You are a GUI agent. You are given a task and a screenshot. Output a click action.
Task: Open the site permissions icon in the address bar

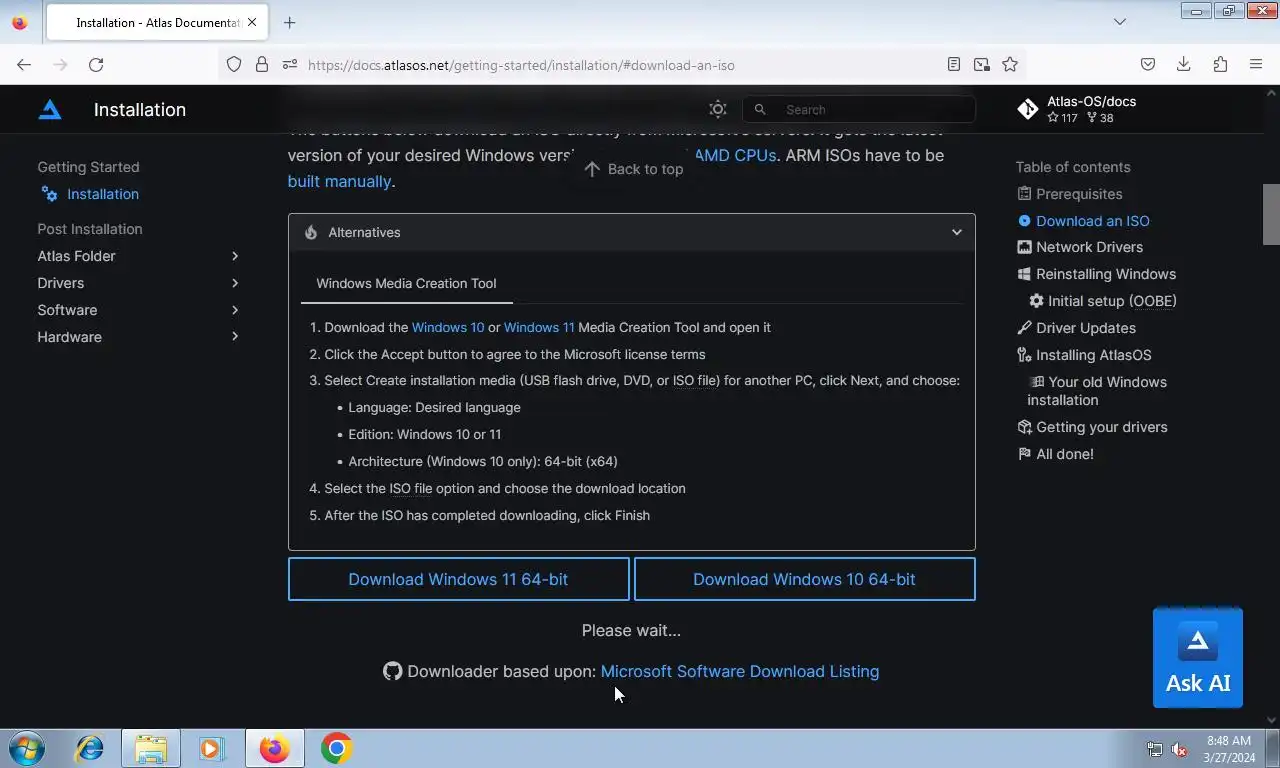coord(290,65)
